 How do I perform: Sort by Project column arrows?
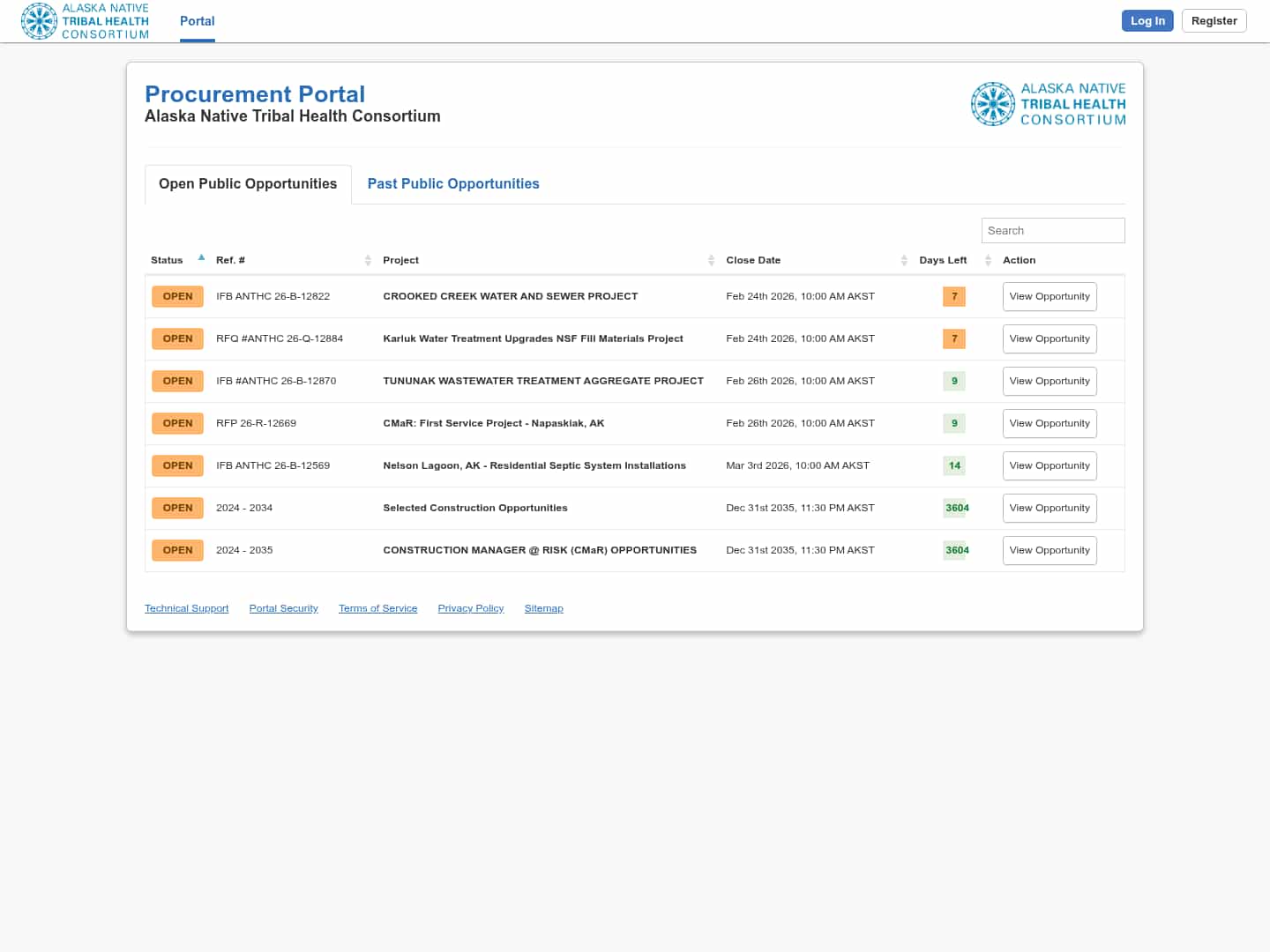[711, 260]
